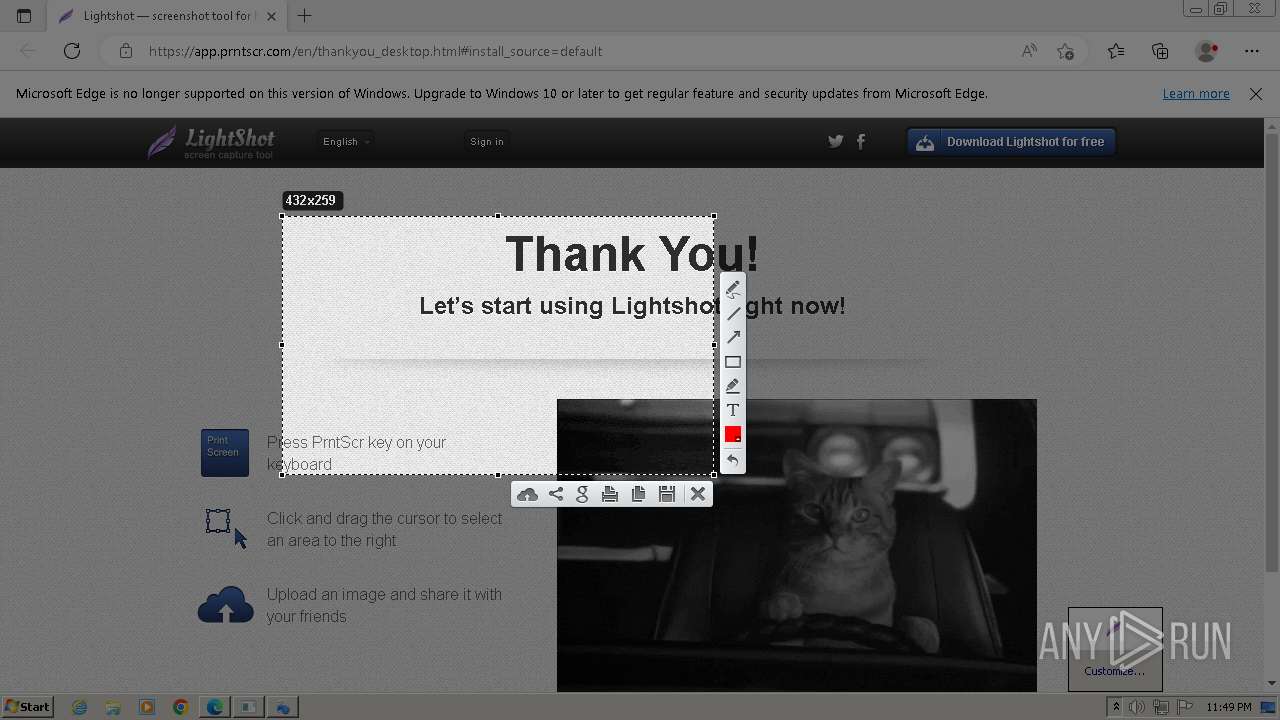Viewport: 1280px width, 720px height.
Task: Select the Lightshot tab
Action: click(167, 16)
